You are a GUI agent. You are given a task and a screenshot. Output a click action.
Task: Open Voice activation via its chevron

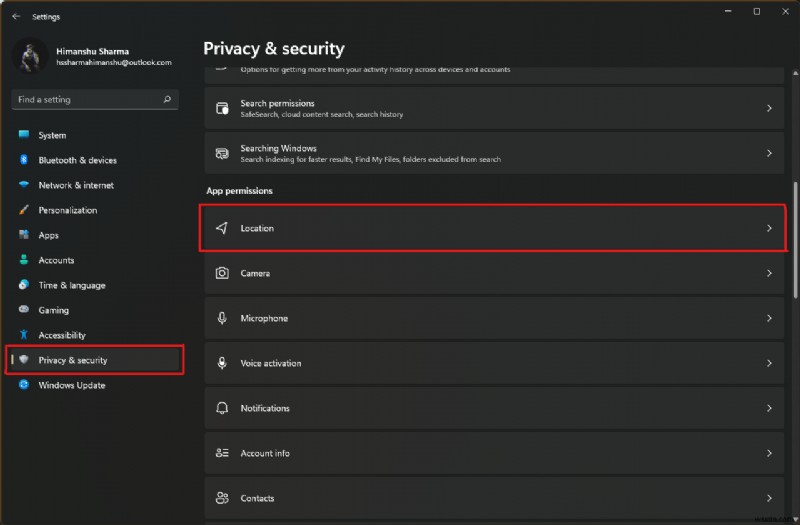click(x=769, y=363)
